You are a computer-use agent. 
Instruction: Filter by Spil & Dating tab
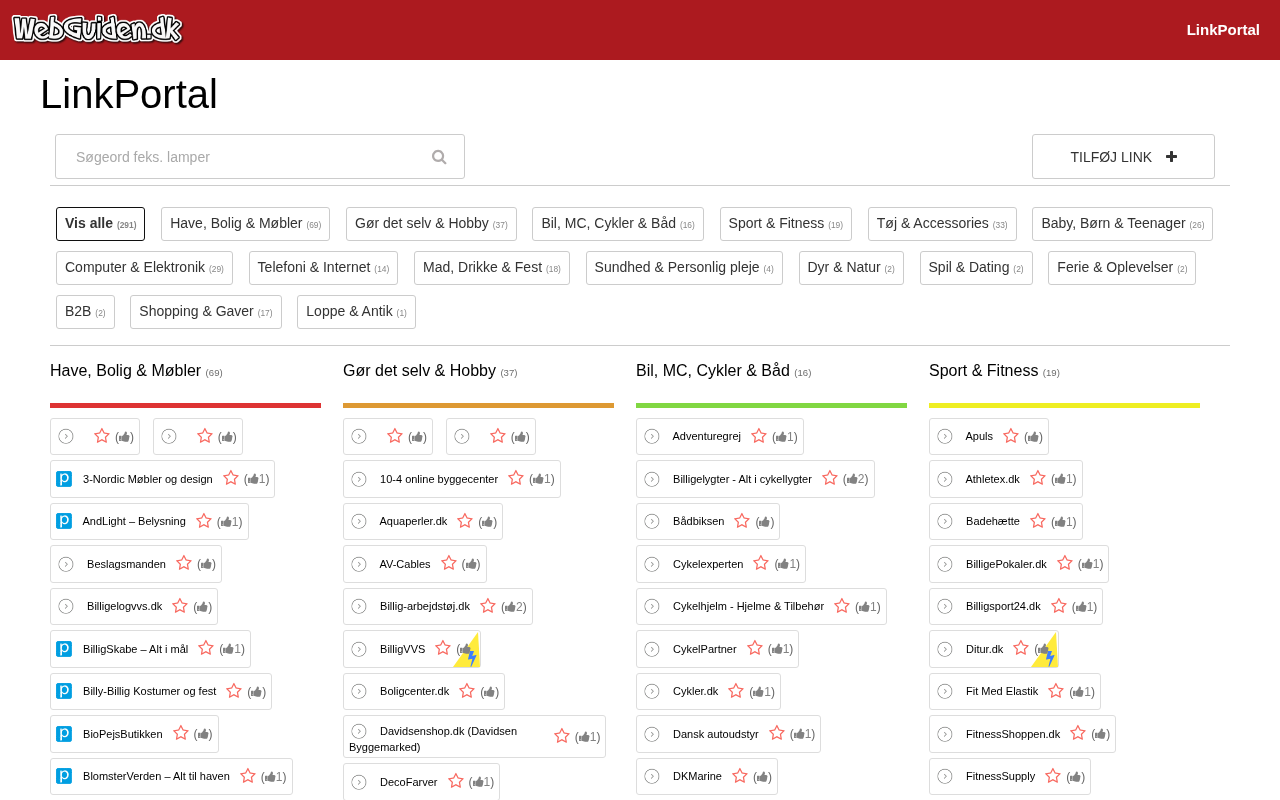[x=976, y=268]
